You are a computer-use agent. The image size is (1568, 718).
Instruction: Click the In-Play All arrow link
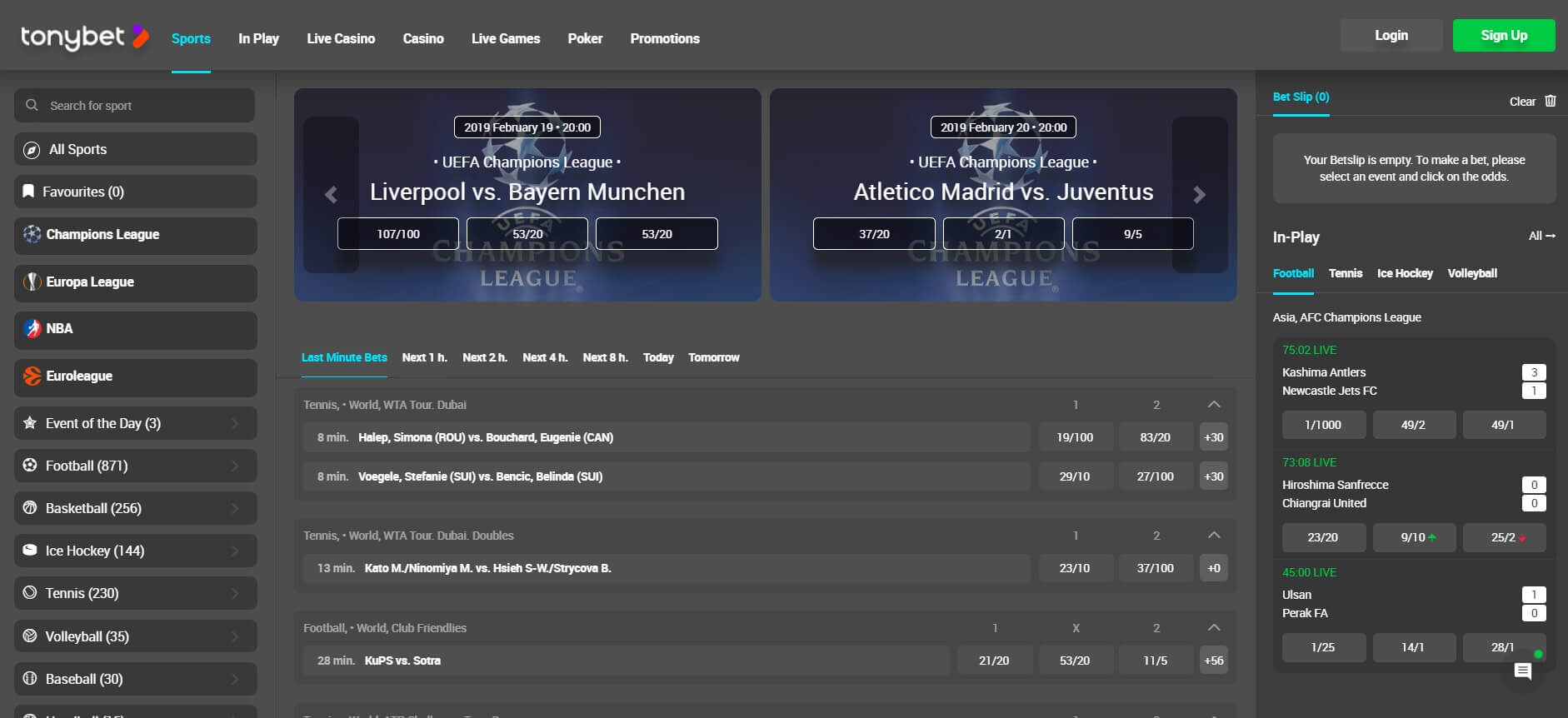pos(1542,237)
